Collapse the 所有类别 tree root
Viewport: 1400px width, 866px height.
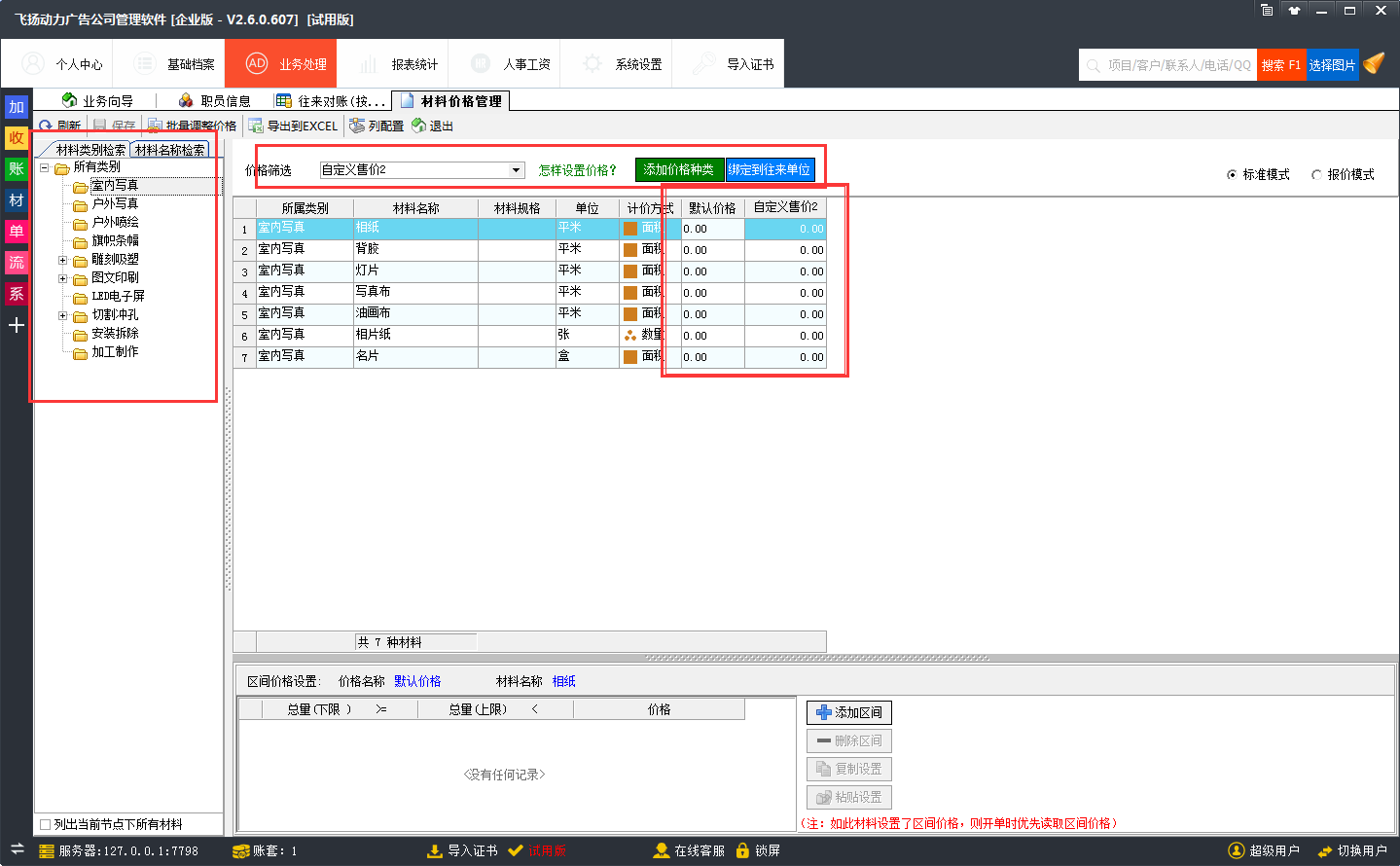45,167
